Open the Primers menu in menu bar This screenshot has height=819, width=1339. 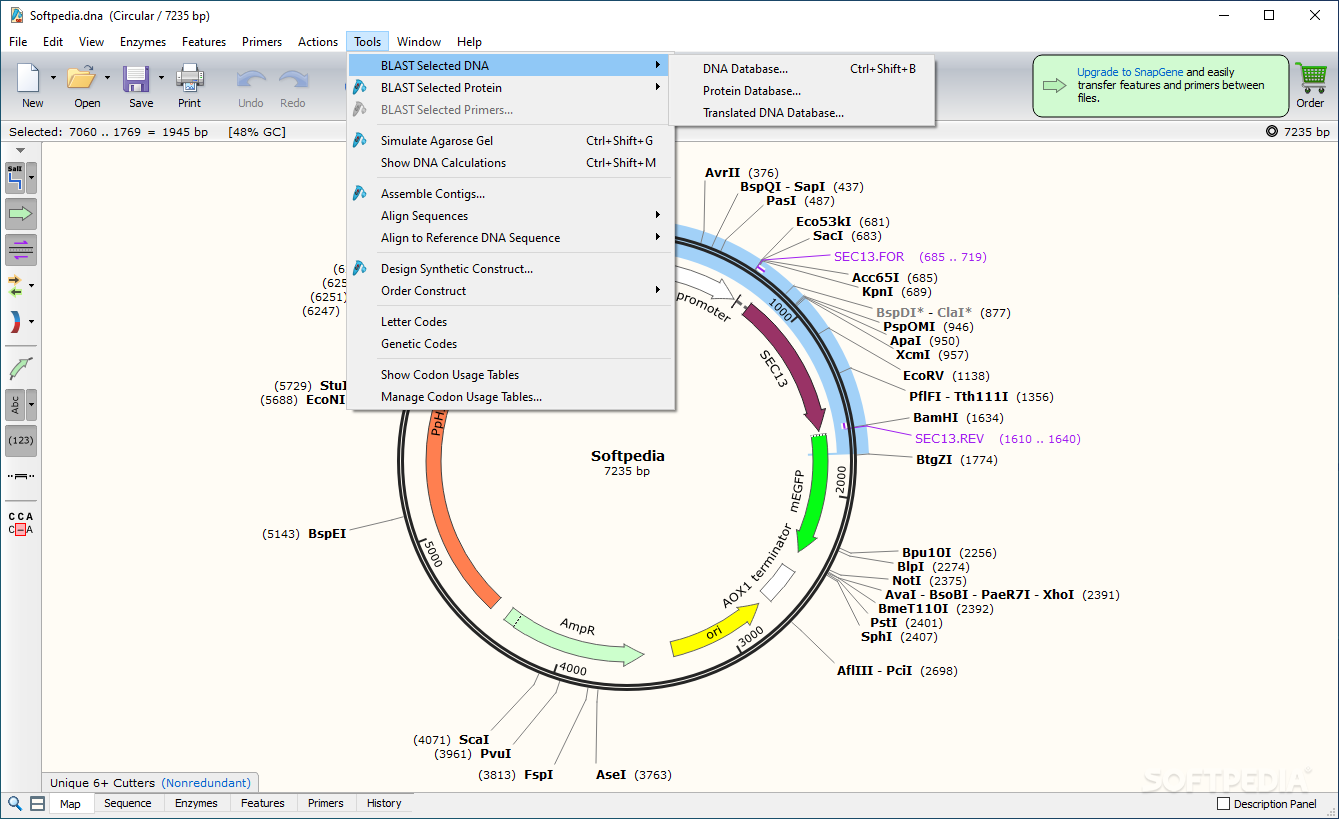[262, 42]
